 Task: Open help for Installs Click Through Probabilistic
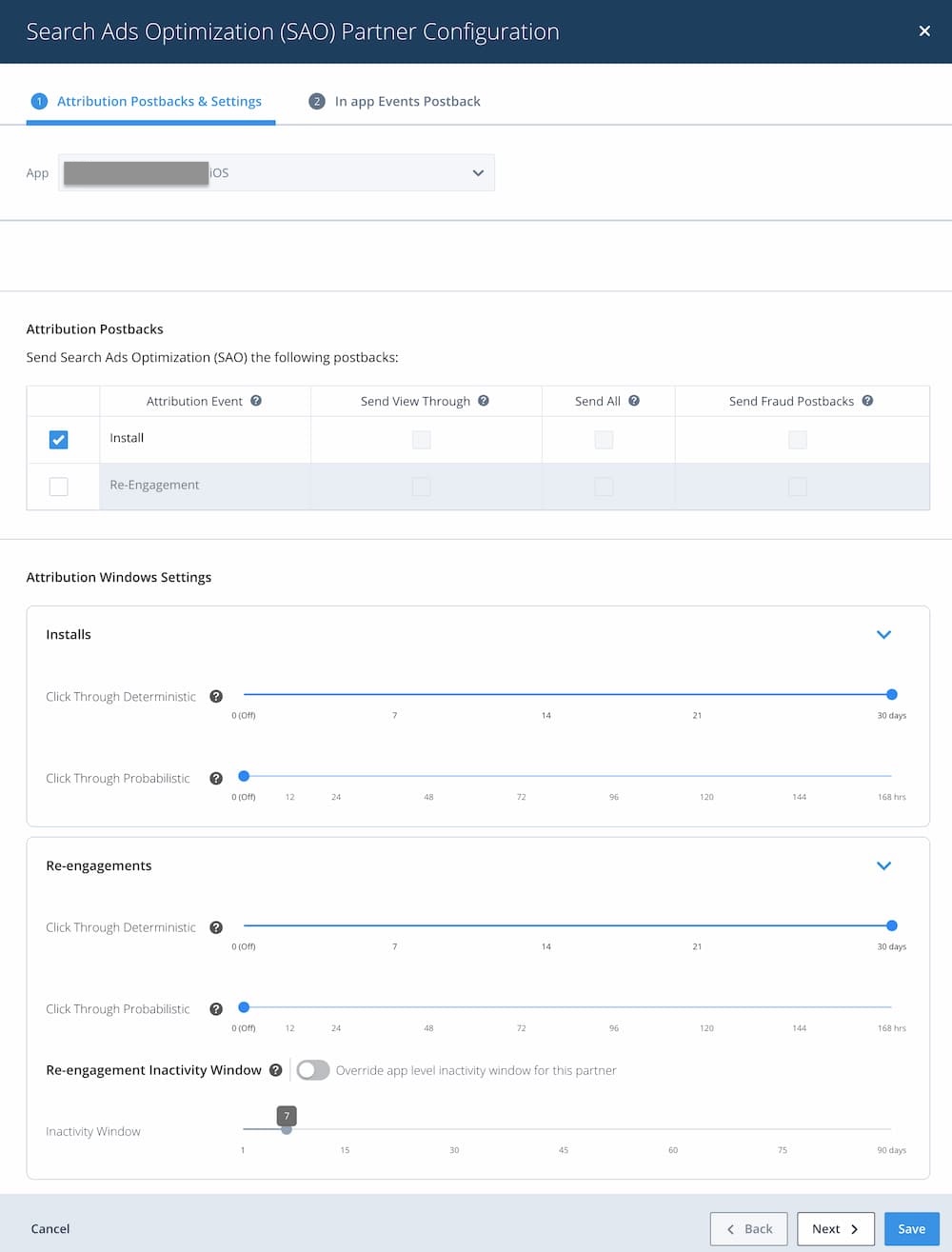216,778
